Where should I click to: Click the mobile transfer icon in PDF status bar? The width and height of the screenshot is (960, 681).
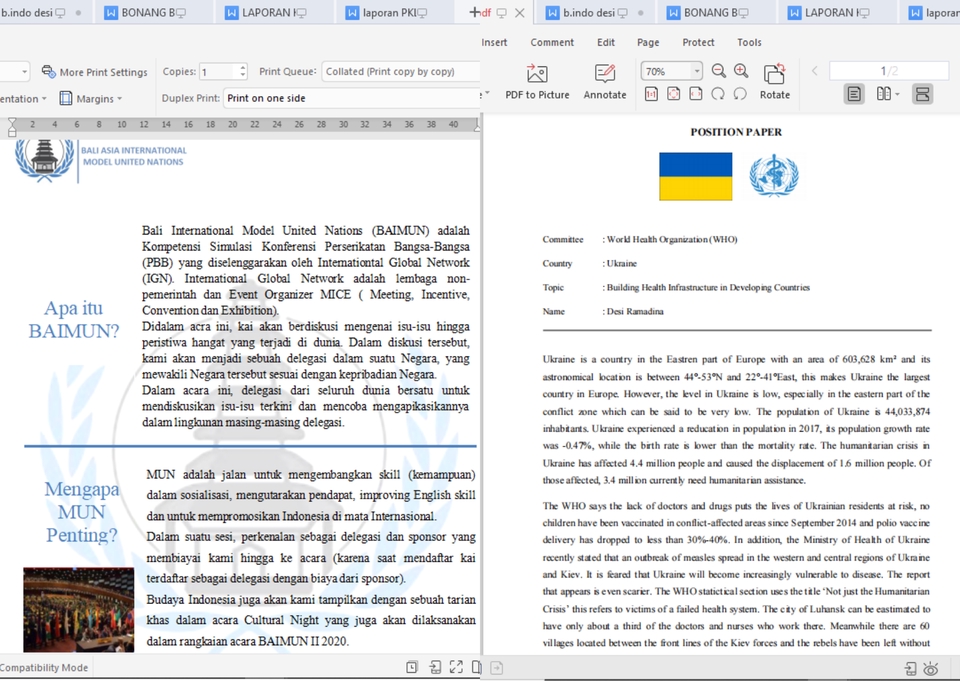pyautogui.click(x=910, y=668)
